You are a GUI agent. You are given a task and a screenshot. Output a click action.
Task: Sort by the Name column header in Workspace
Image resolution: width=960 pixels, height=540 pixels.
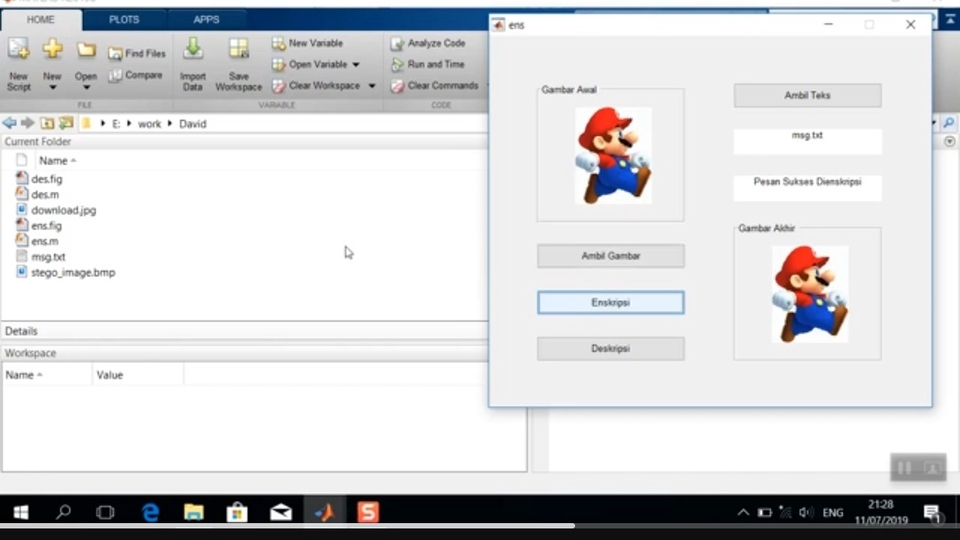tap(24, 375)
